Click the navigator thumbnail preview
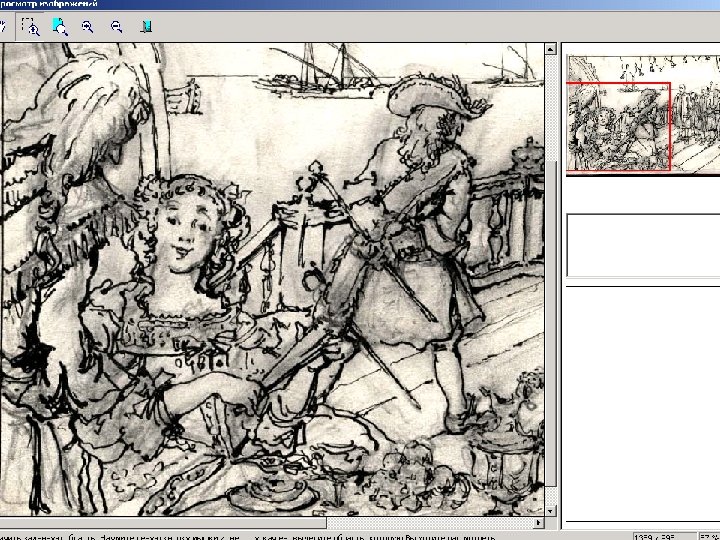 tap(643, 115)
